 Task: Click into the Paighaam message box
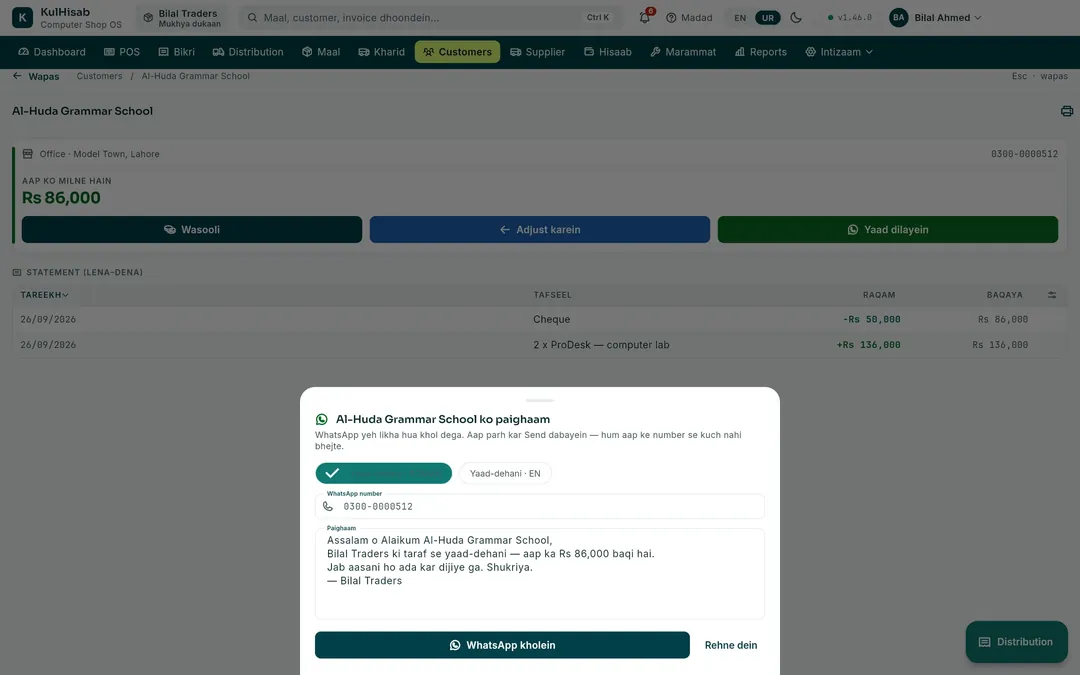(539, 574)
